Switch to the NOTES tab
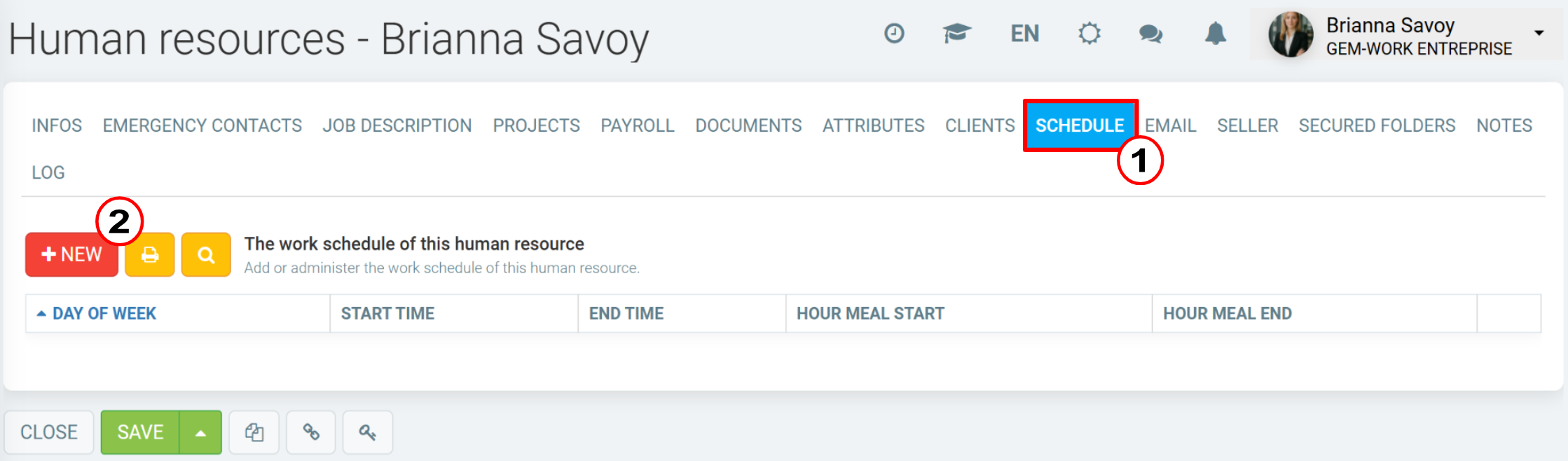Screen dimensions: 1568x461 pyautogui.click(x=1504, y=125)
